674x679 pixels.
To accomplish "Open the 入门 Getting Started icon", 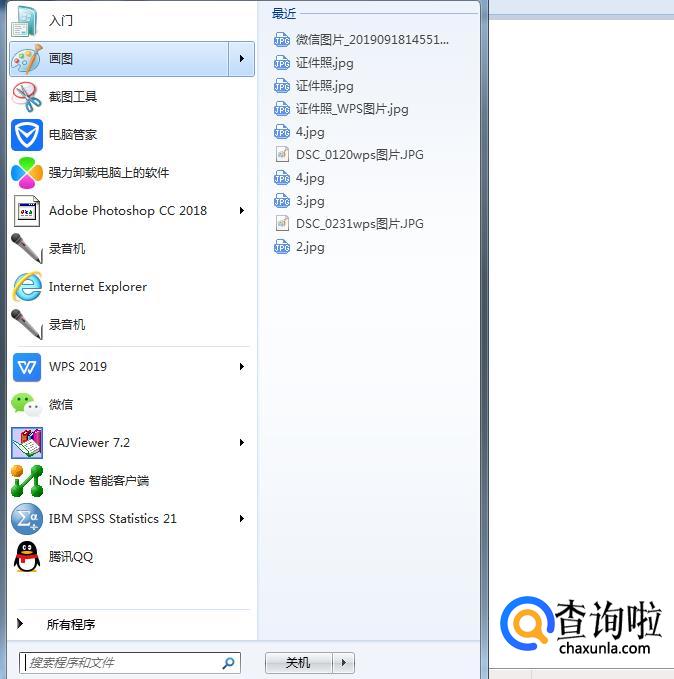I will [26, 21].
